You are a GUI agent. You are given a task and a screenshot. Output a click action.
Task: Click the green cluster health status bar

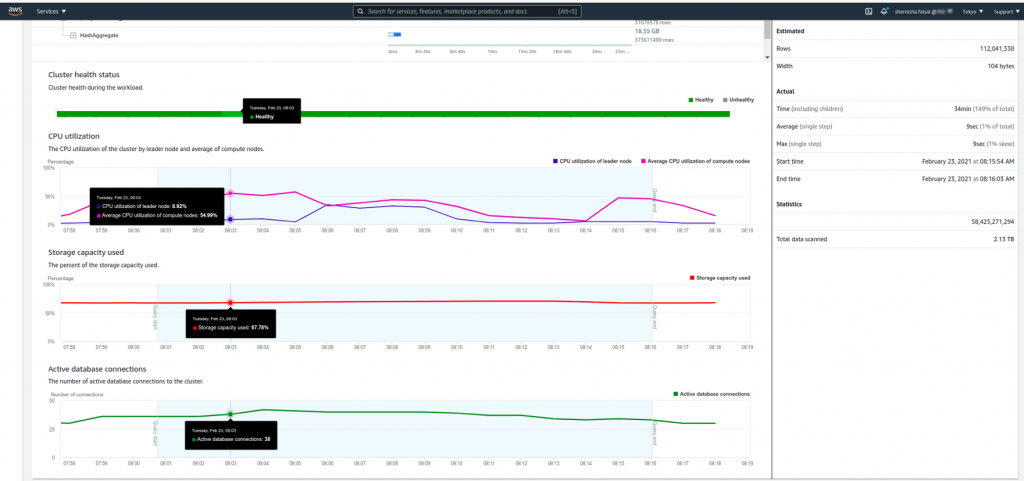pyautogui.click(x=393, y=114)
